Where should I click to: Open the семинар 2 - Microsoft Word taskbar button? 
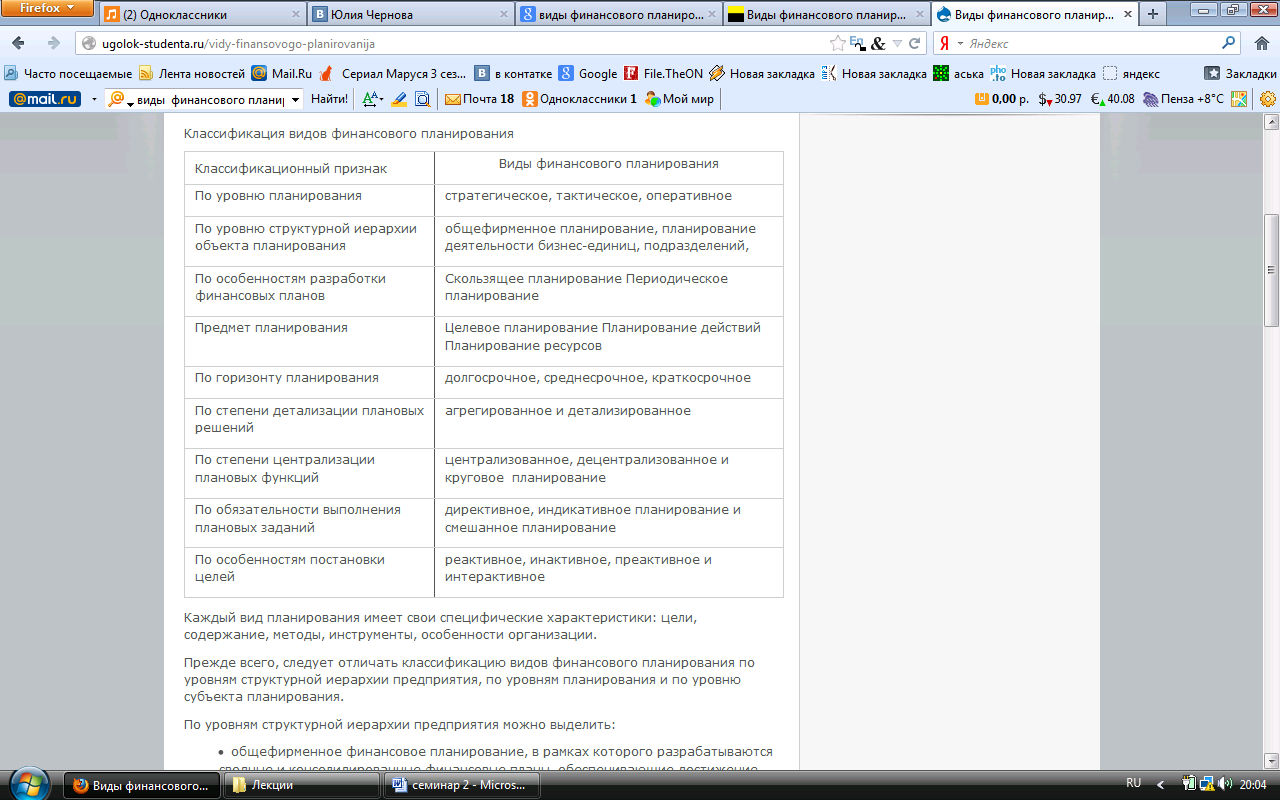[461, 785]
